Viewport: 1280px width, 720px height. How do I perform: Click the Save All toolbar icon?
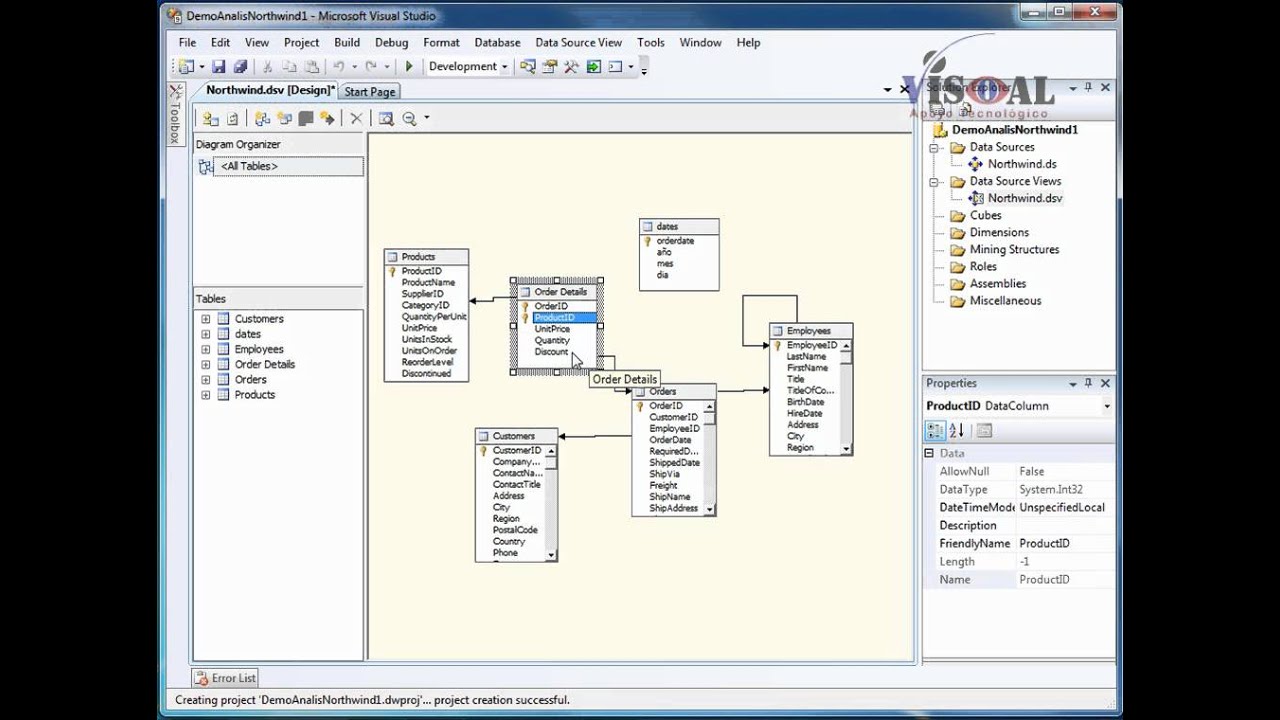point(240,67)
